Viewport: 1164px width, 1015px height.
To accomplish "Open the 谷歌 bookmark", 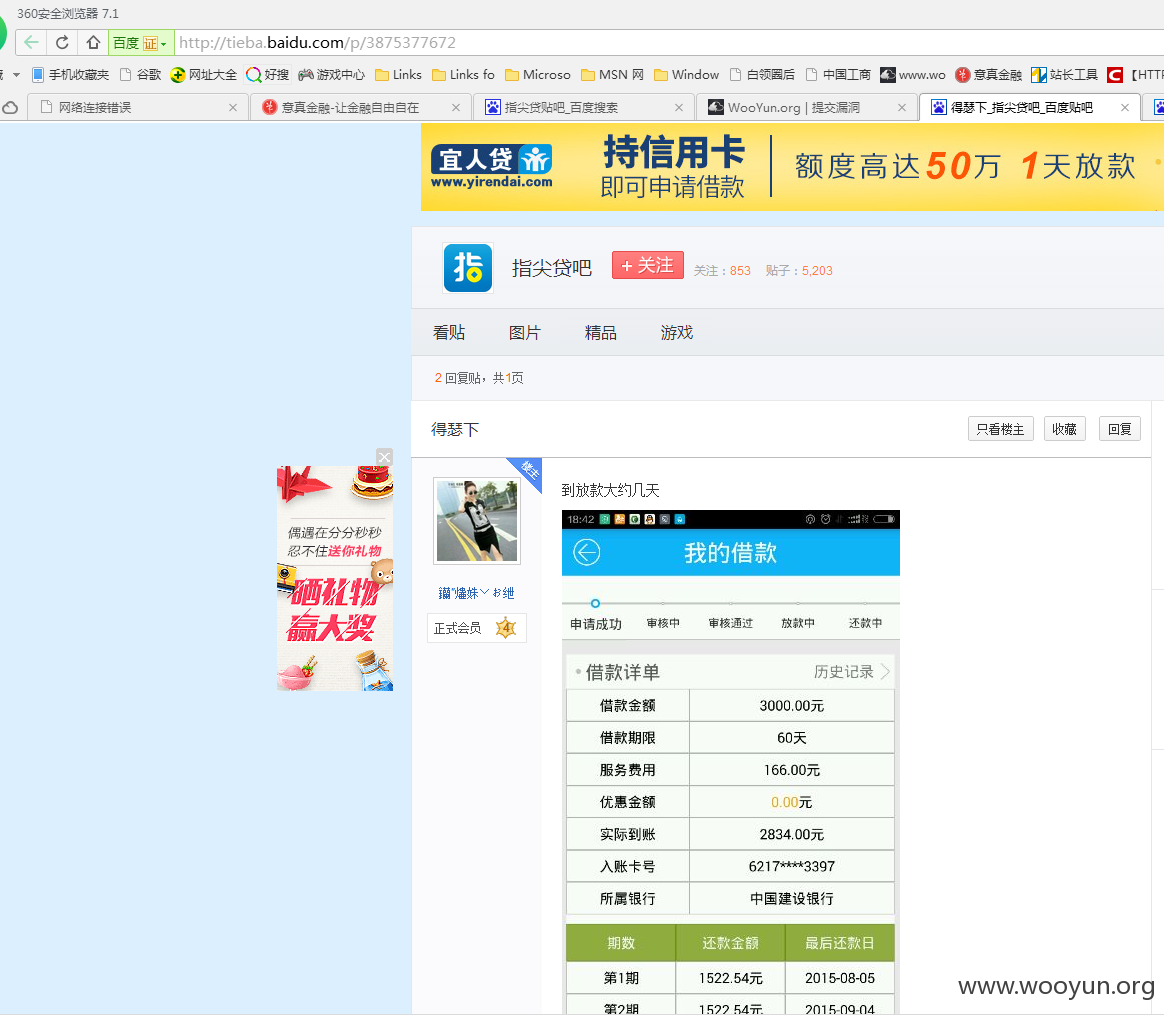I will point(141,74).
